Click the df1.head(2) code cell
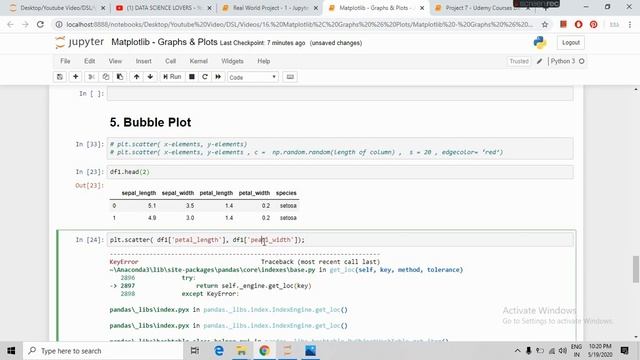Image resolution: width=640 pixels, height=360 pixels. [x=340, y=172]
